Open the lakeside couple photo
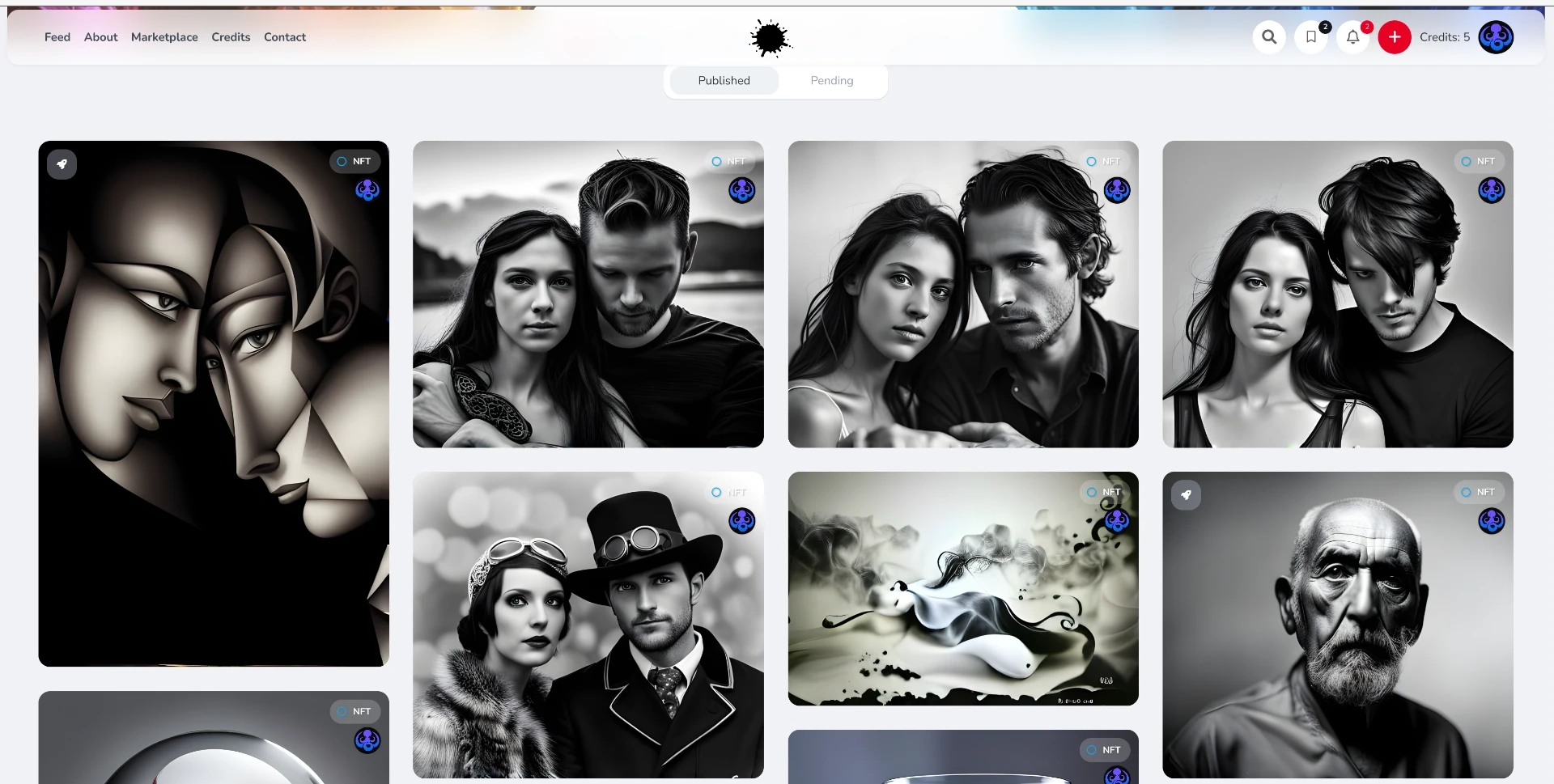Image resolution: width=1554 pixels, height=784 pixels. coord(588,295)
